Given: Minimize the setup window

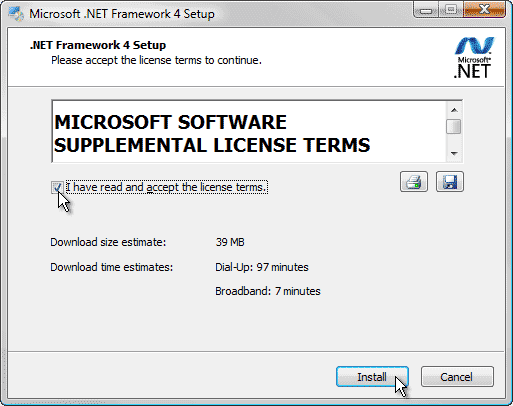Looking at the screenshot, I should [x=426, y=11].
